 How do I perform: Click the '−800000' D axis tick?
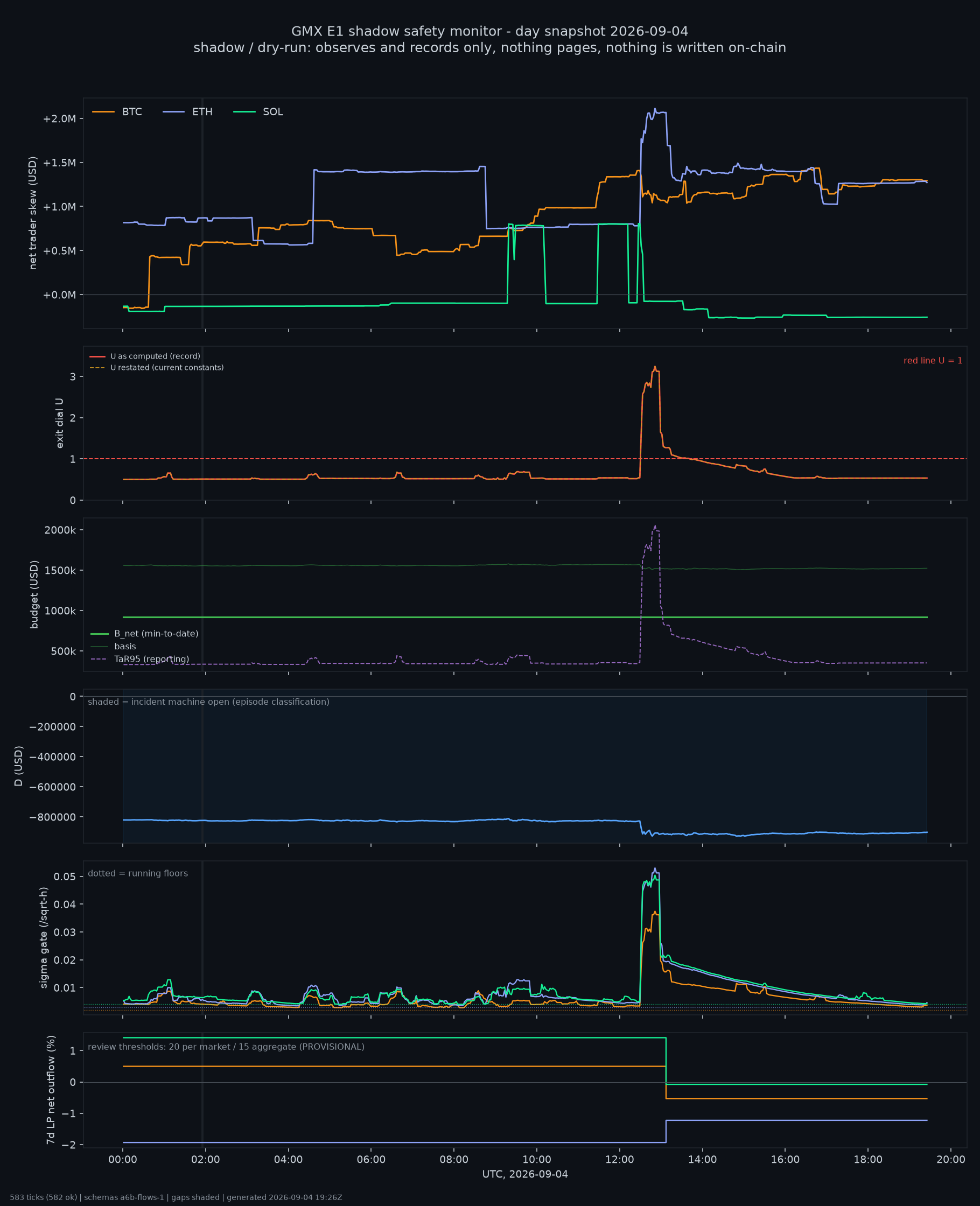click(x=53, y=817)
